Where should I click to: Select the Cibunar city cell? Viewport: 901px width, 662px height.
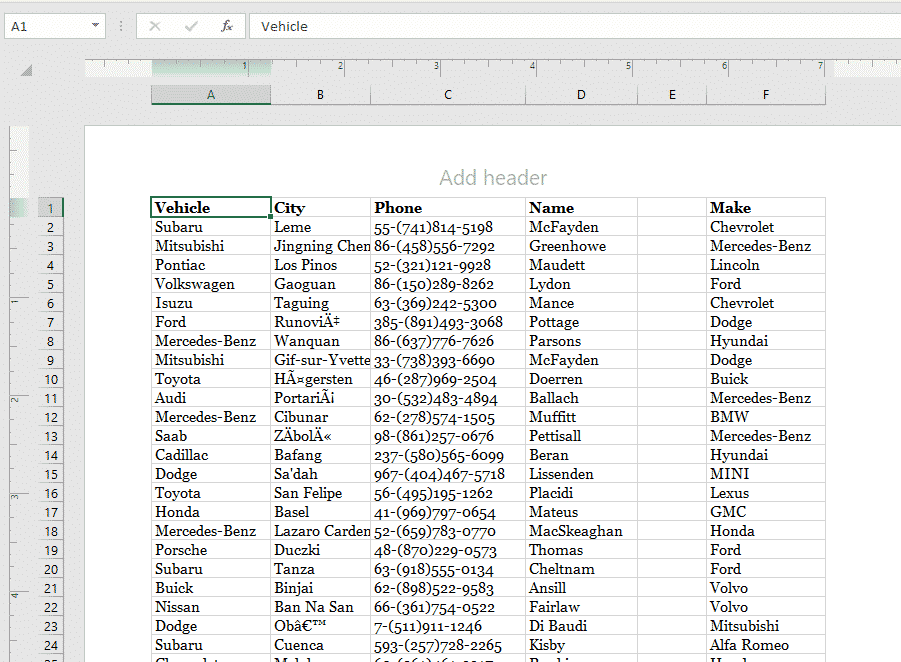[321, 417]
